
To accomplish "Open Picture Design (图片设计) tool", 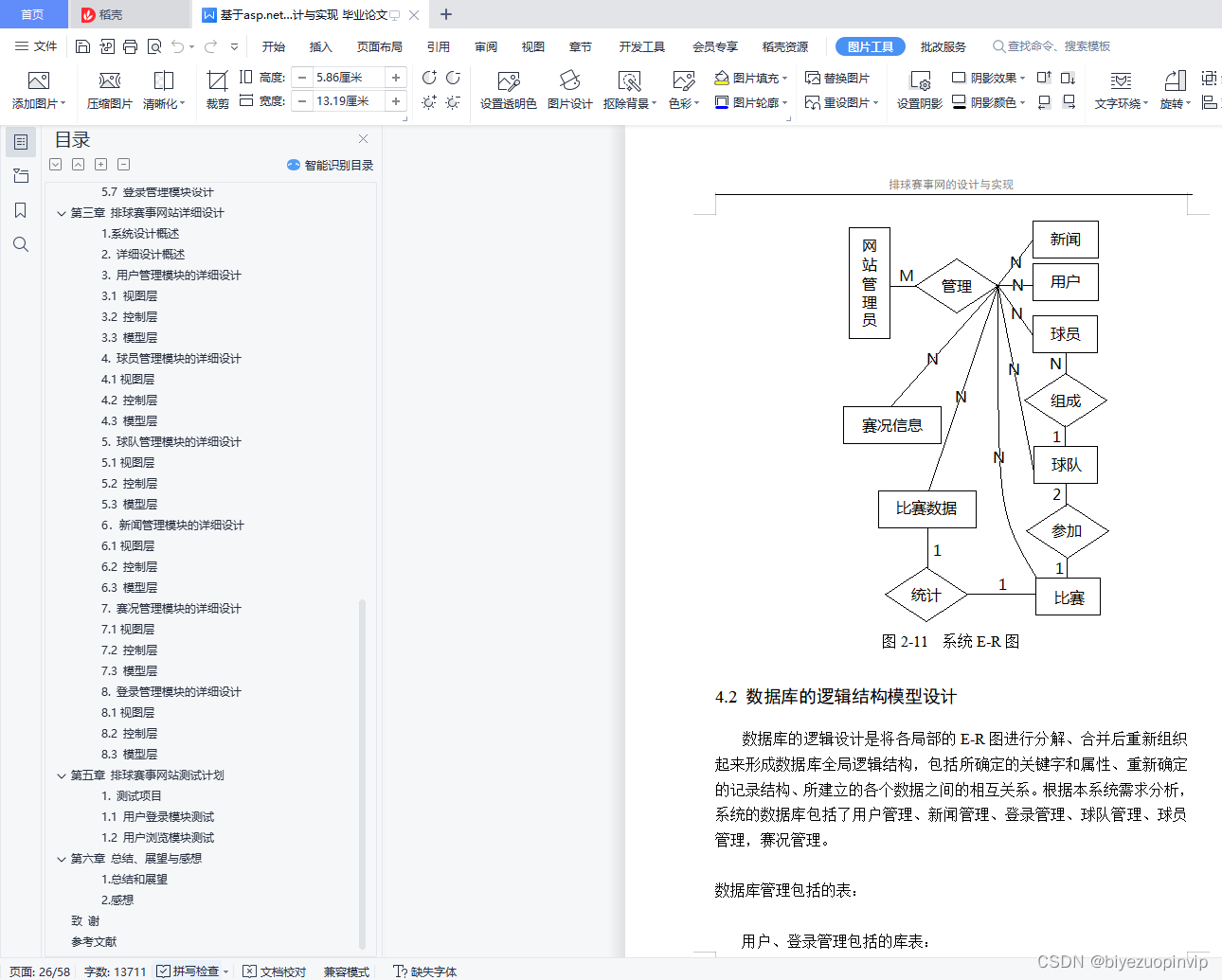I will tap(569, 91).
